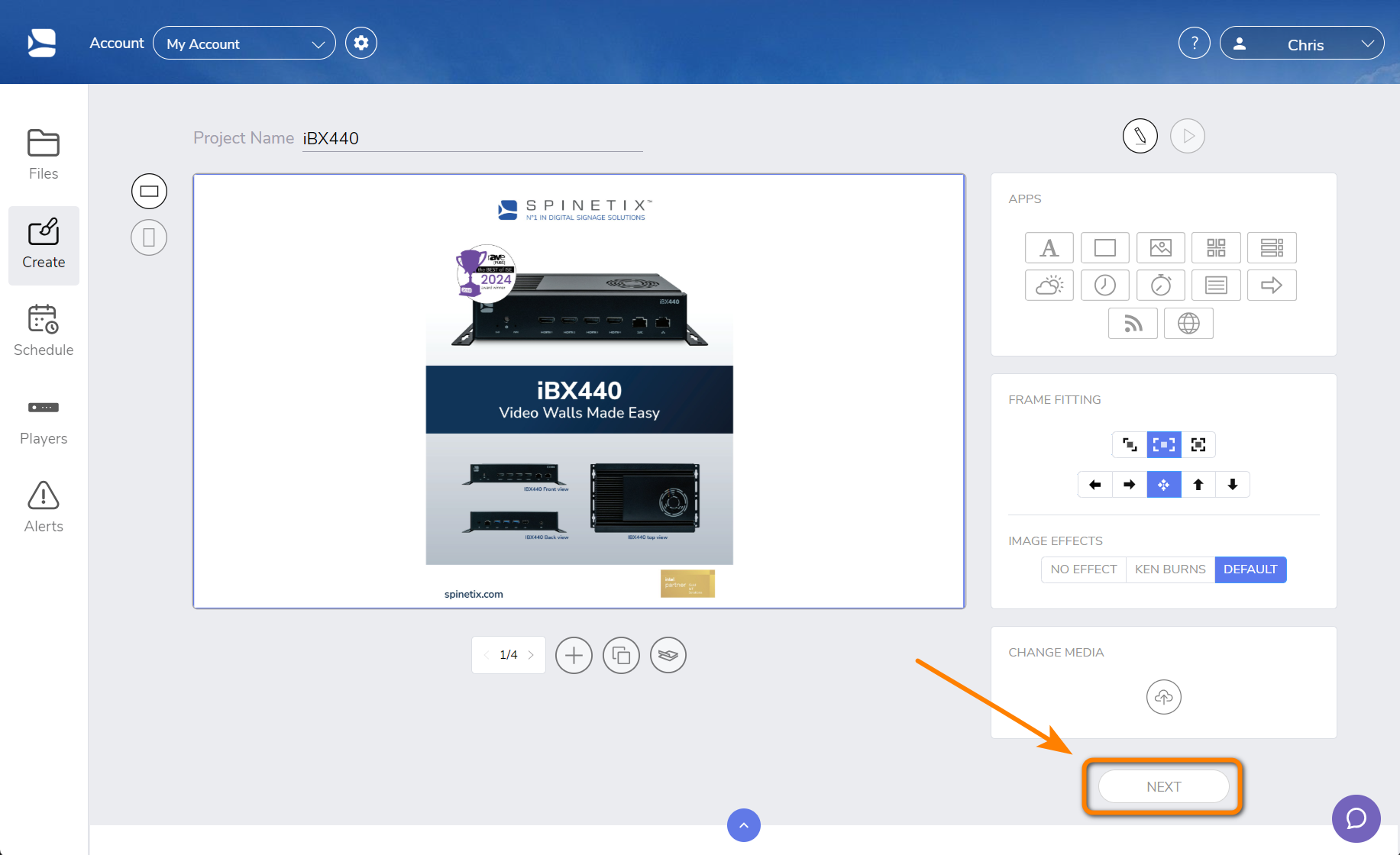Select KEN BURNS image effect

1170,569
